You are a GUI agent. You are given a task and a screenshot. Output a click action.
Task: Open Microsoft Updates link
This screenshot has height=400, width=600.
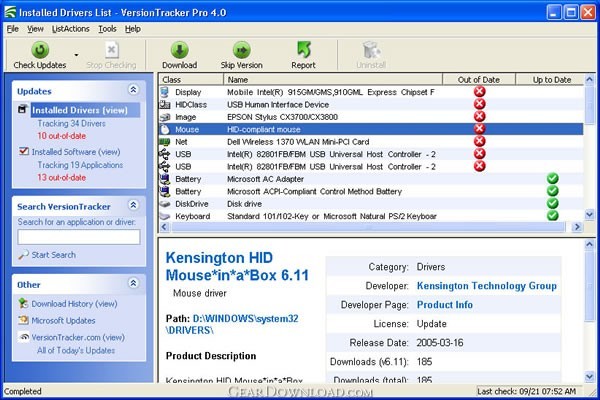64,321
